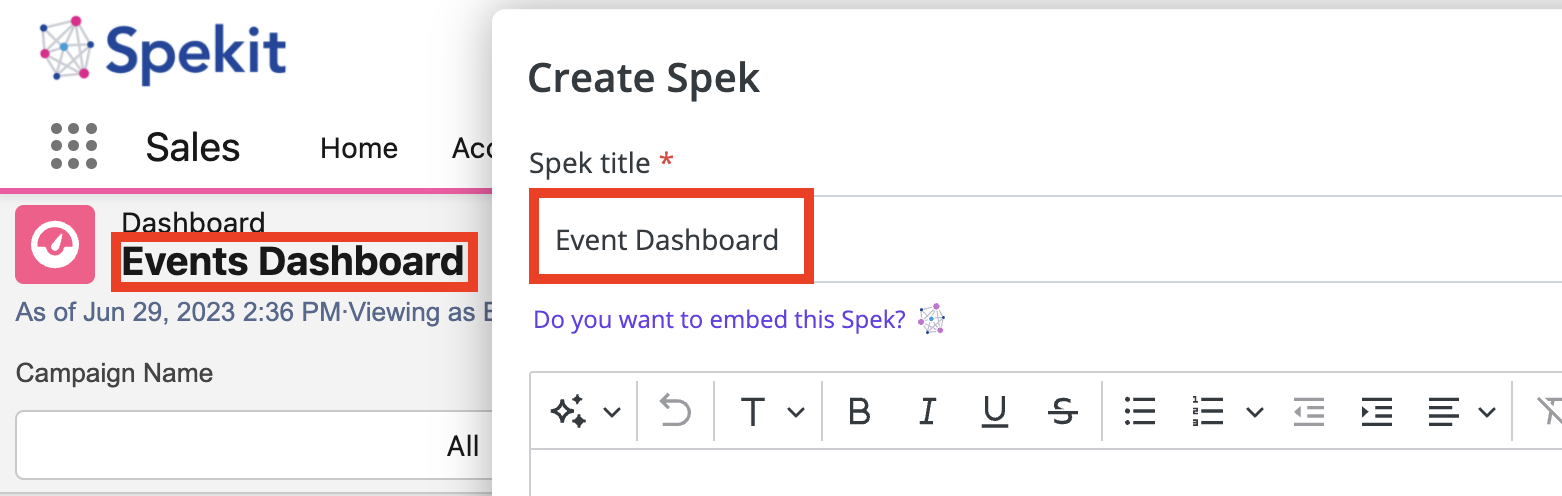1562x496 pixels.
Task: Click 'Do you want to embed this Spek?' link
Action: tap(719, 320)
